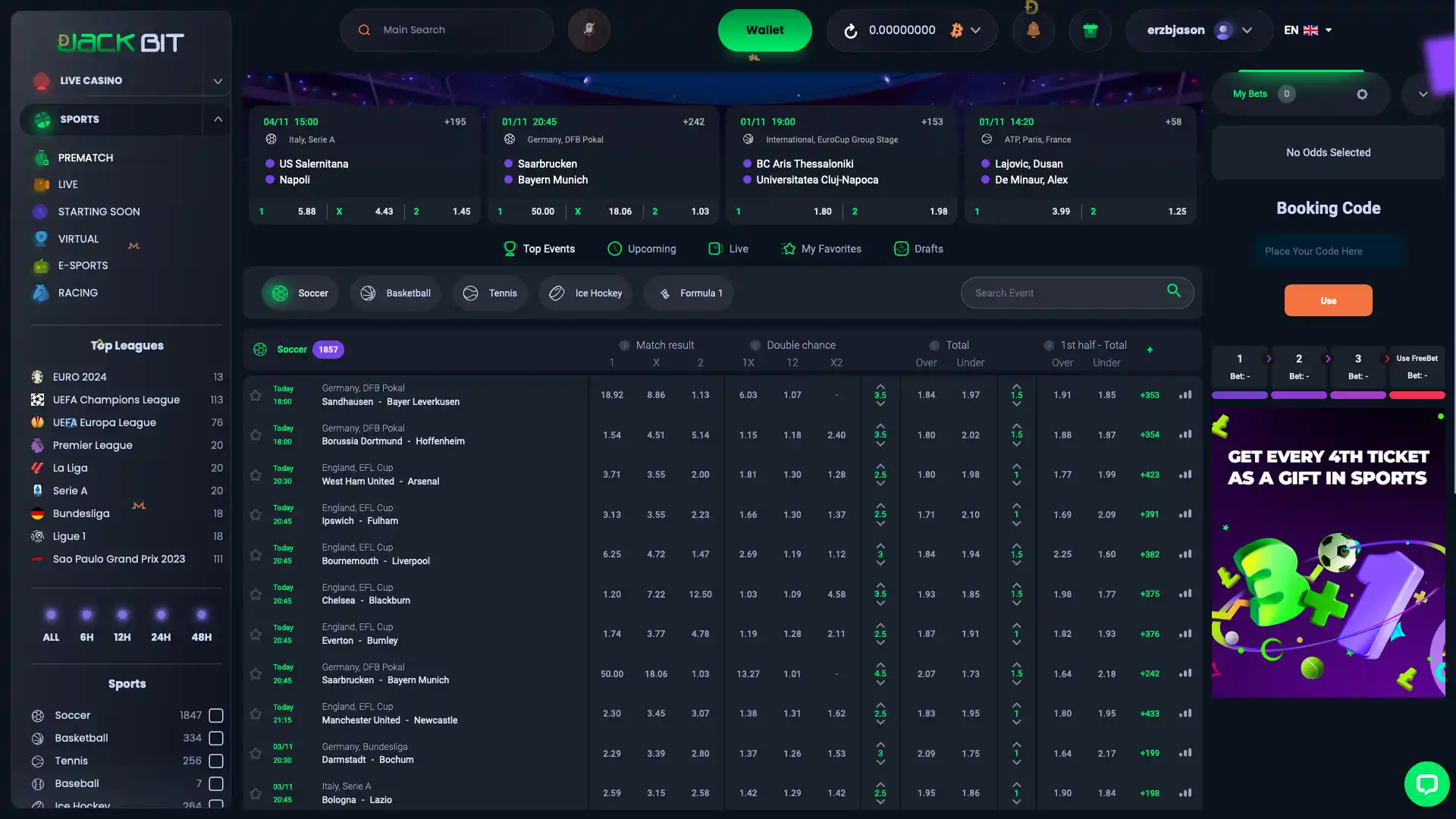Favorite the Sandhausen vs Bayer Leverkusen match
Image resolution: width=1456 pixels, height=819 pixels.
[256, 394]
